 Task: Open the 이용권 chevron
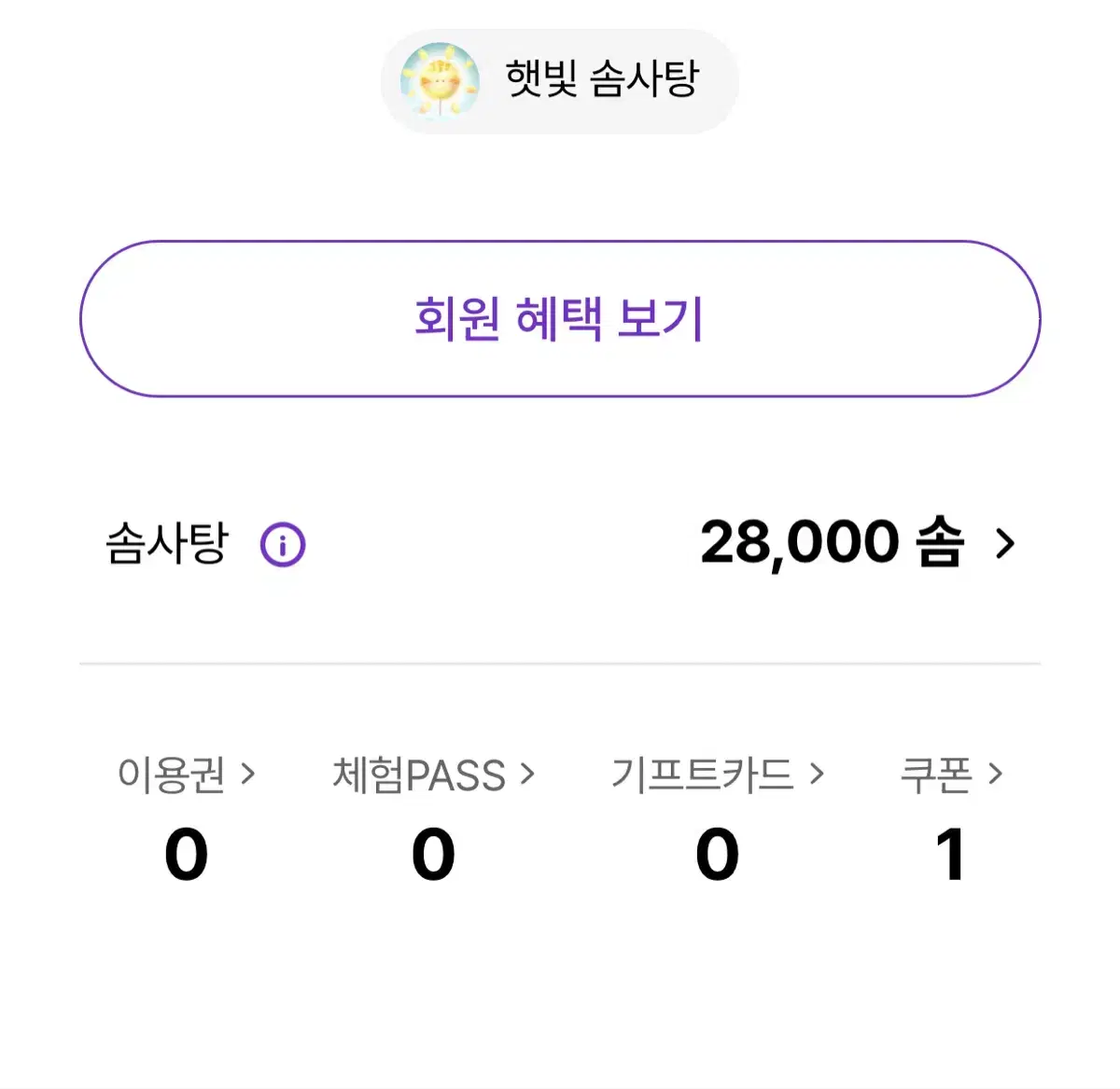(x=247, y=774)
